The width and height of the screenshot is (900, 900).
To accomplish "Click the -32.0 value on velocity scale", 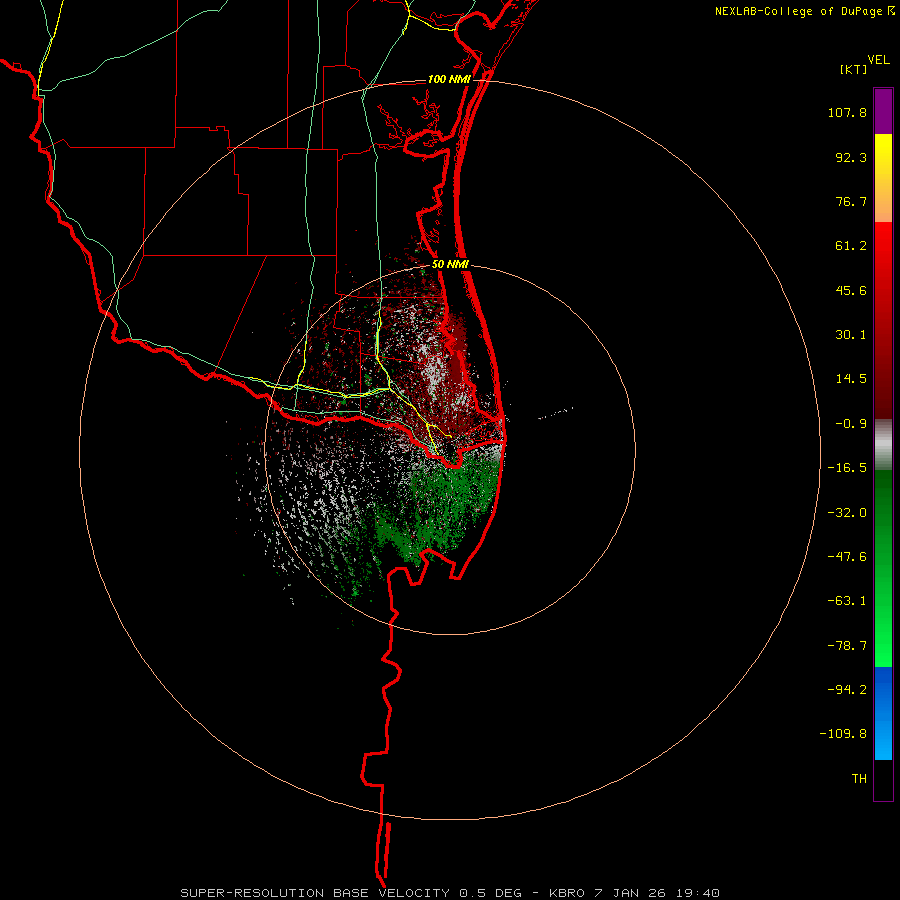I will click(847, 513).
